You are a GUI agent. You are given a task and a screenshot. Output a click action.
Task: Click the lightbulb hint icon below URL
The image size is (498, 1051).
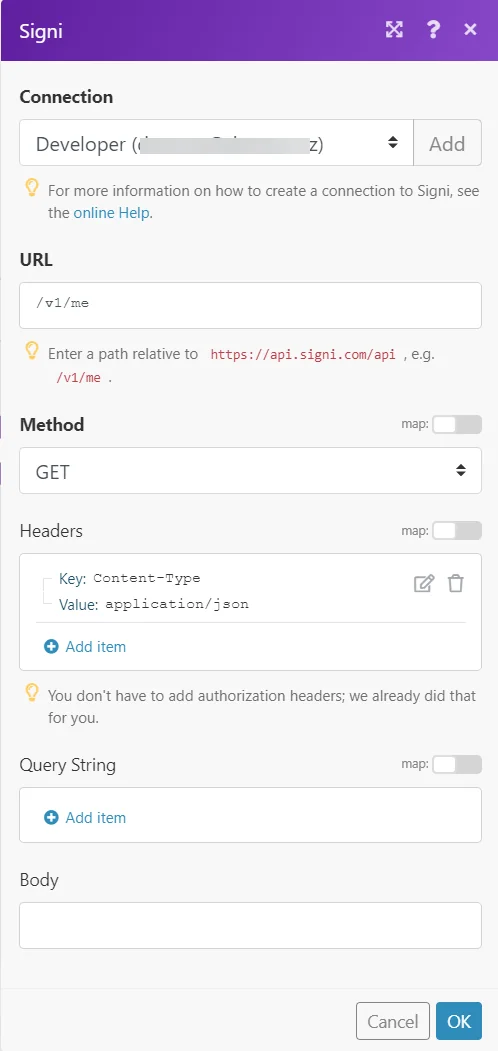coord(32,351)
